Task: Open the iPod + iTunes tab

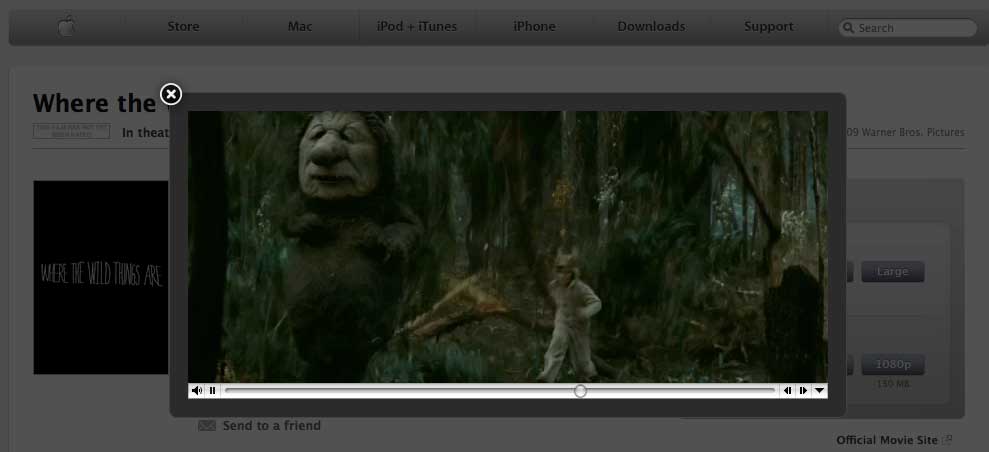Action: click(417, 27)
